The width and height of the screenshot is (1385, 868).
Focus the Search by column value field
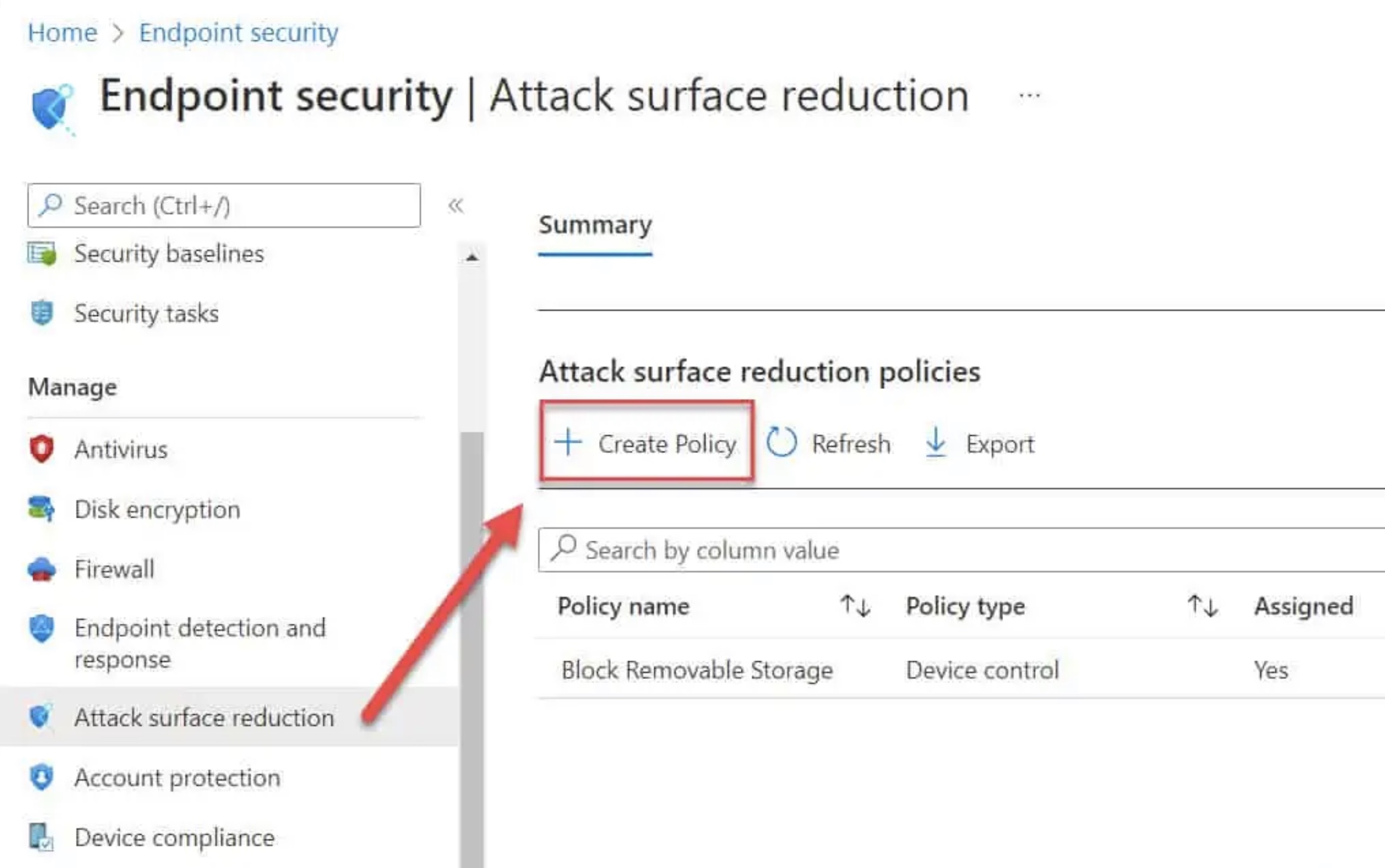[x=949, y=550]
